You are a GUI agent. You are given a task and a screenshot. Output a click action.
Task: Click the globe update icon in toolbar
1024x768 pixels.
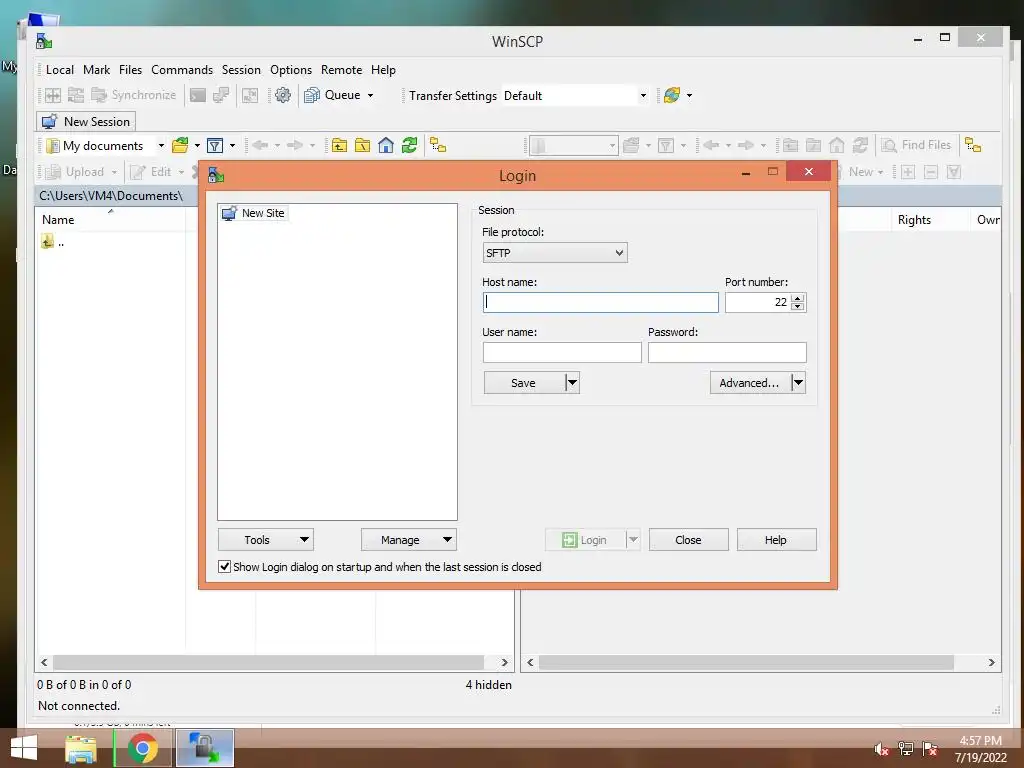(671, 95)
